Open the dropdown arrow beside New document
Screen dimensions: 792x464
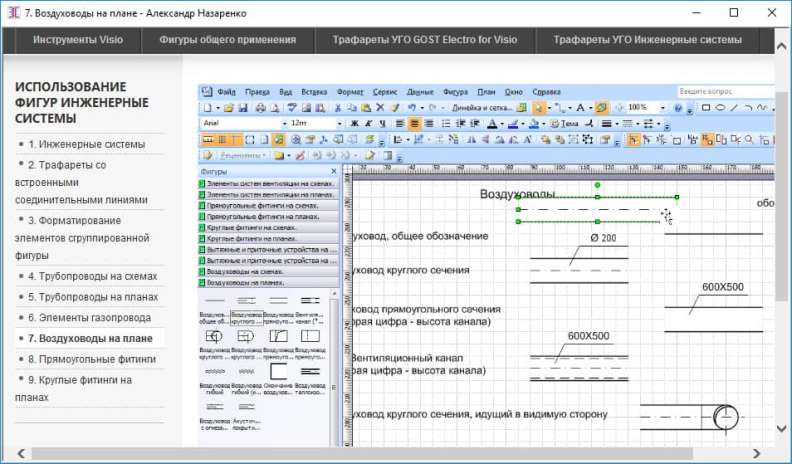tap(218, 108)
